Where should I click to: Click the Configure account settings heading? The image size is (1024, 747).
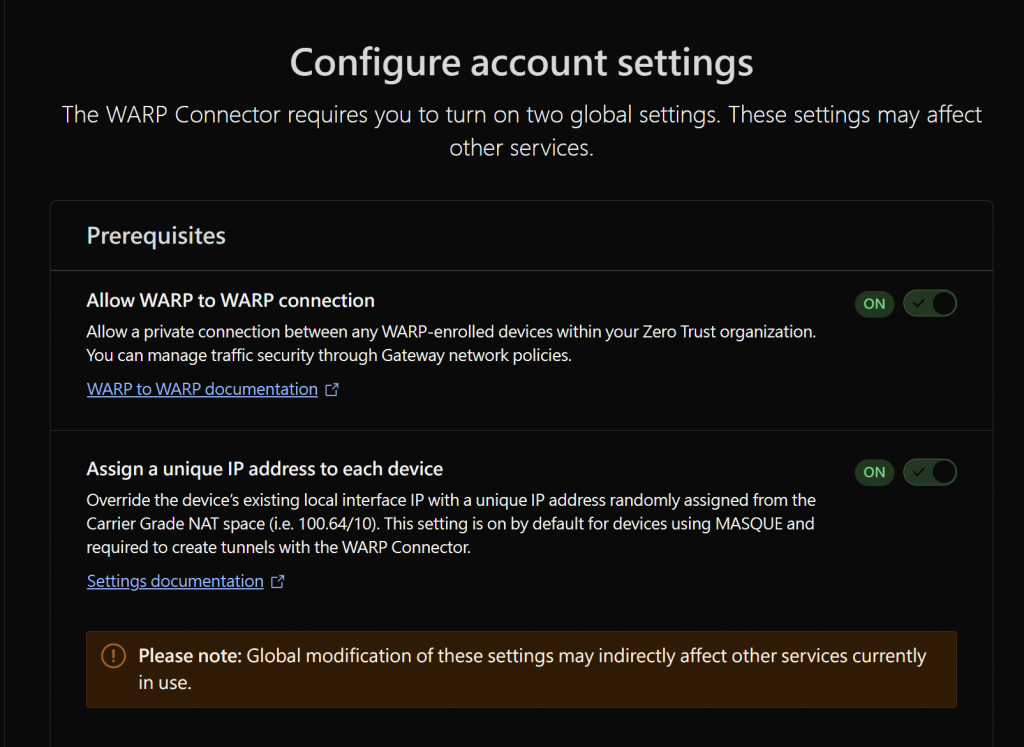coord(521,63)
